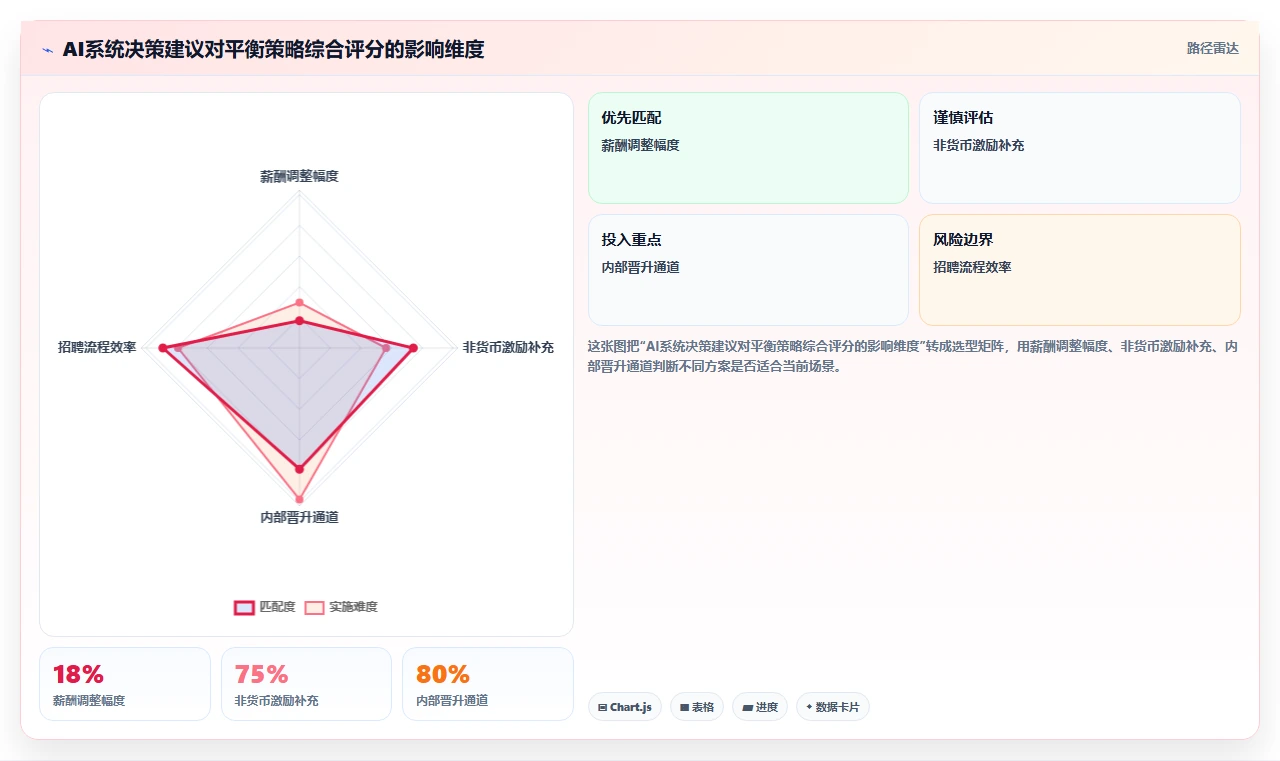
Task: Open the 风险边界 card
Action: 1079,270
